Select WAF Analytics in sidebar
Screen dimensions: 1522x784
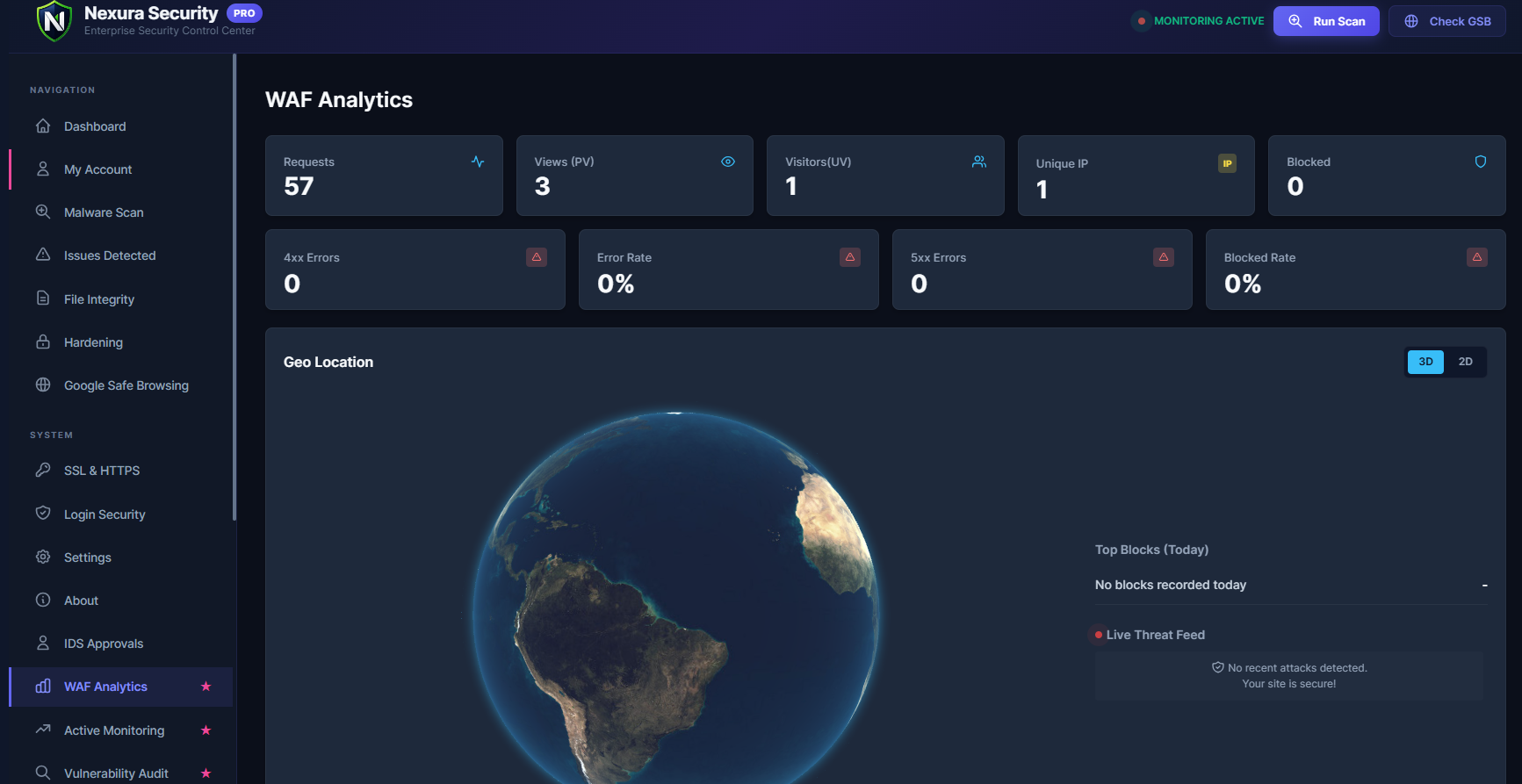(121, 687)
